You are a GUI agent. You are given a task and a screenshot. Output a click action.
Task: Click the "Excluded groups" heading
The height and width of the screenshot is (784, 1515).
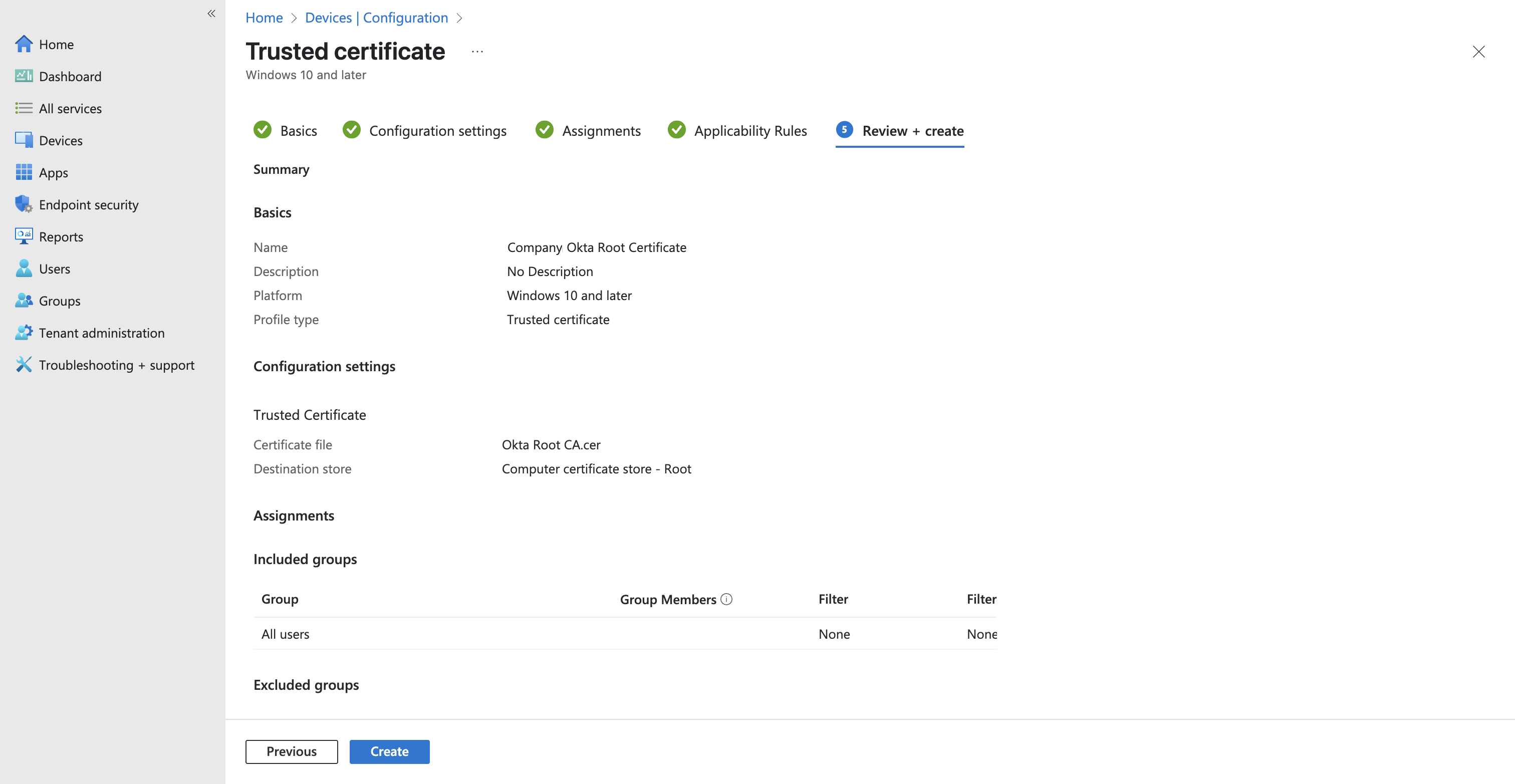coord(306,685)
